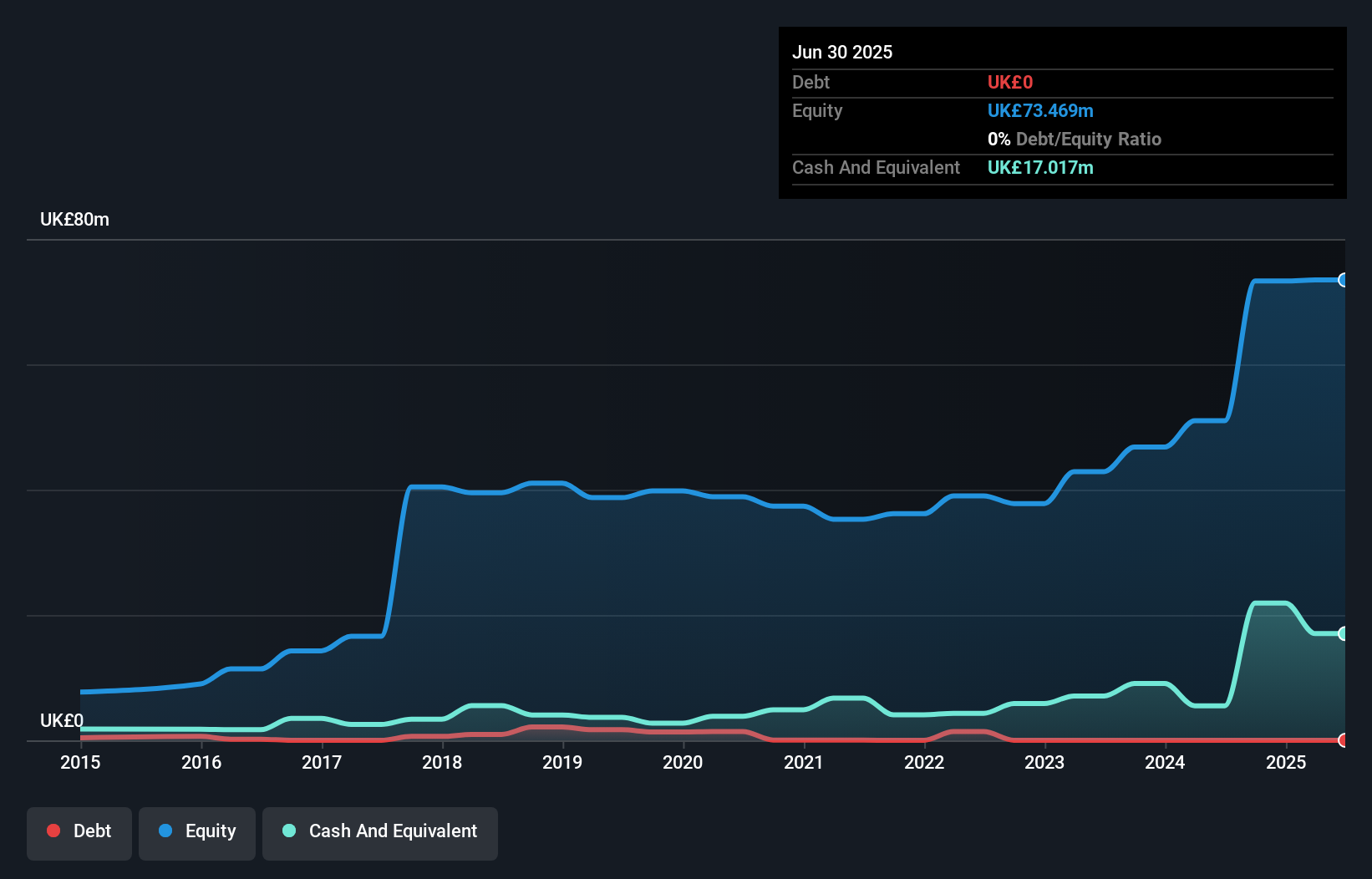Select the 2015 label on the x-axis

80,762
